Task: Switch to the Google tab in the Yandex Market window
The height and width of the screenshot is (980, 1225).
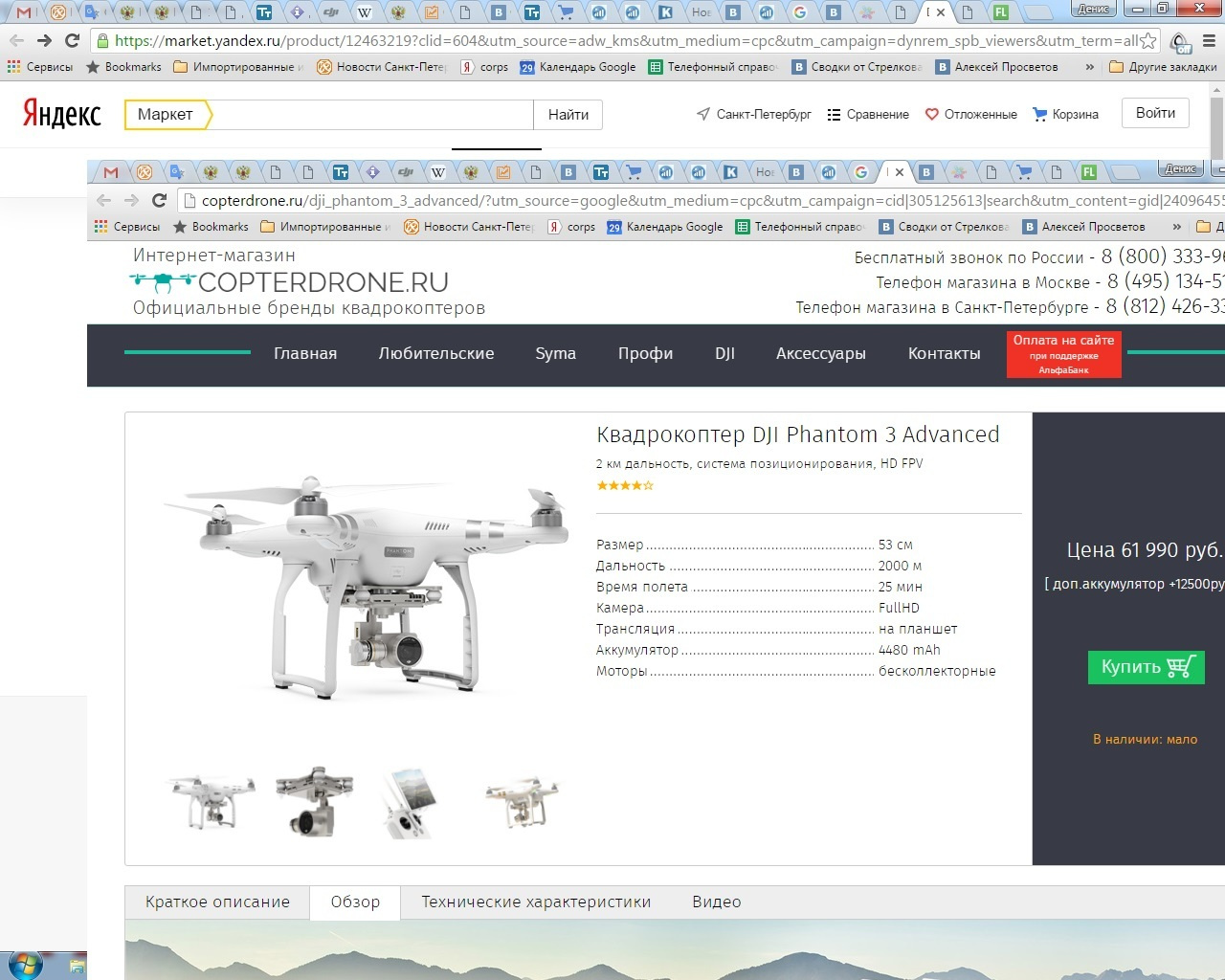Action: [x=800, y=12]
